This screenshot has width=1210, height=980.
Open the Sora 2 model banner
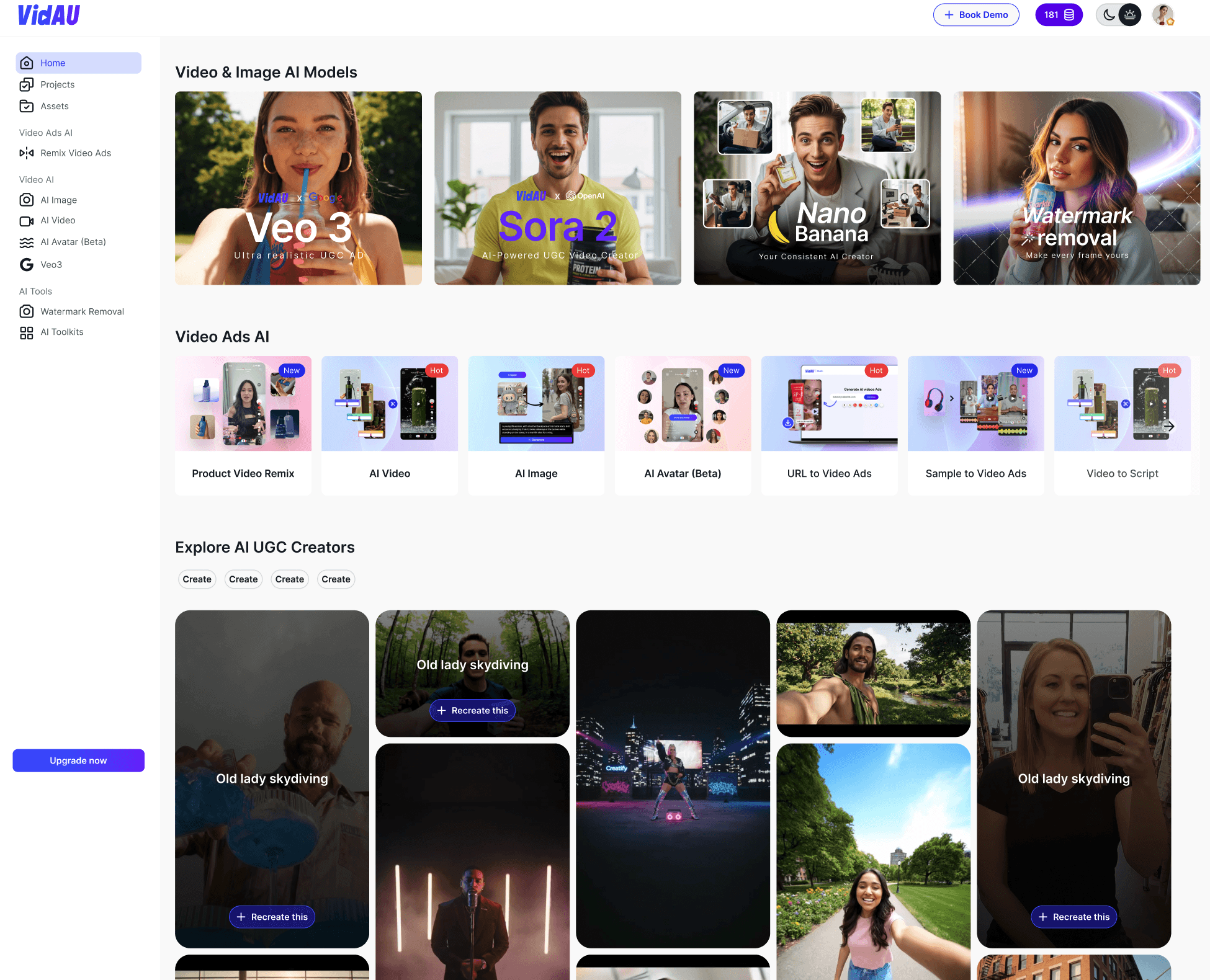558,188
